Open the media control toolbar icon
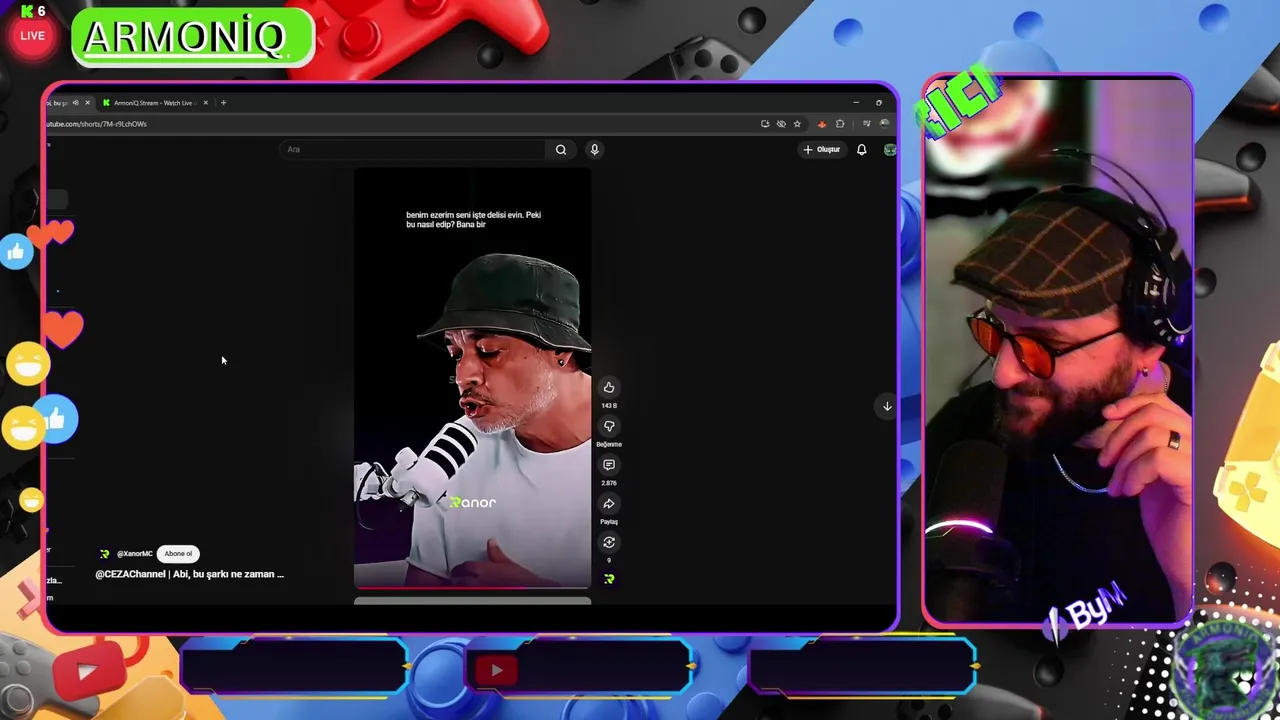 coord(866,124)
